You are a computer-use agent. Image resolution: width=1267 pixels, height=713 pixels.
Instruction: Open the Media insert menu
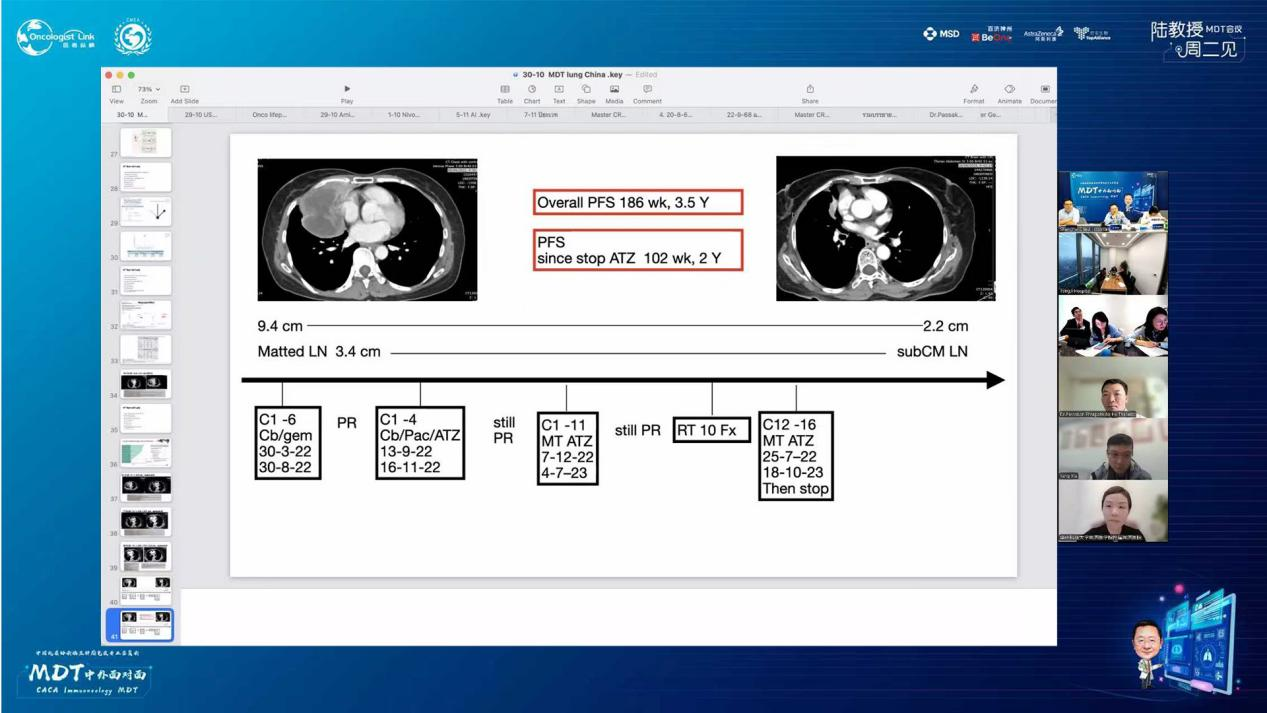click(x=614, y=90)
